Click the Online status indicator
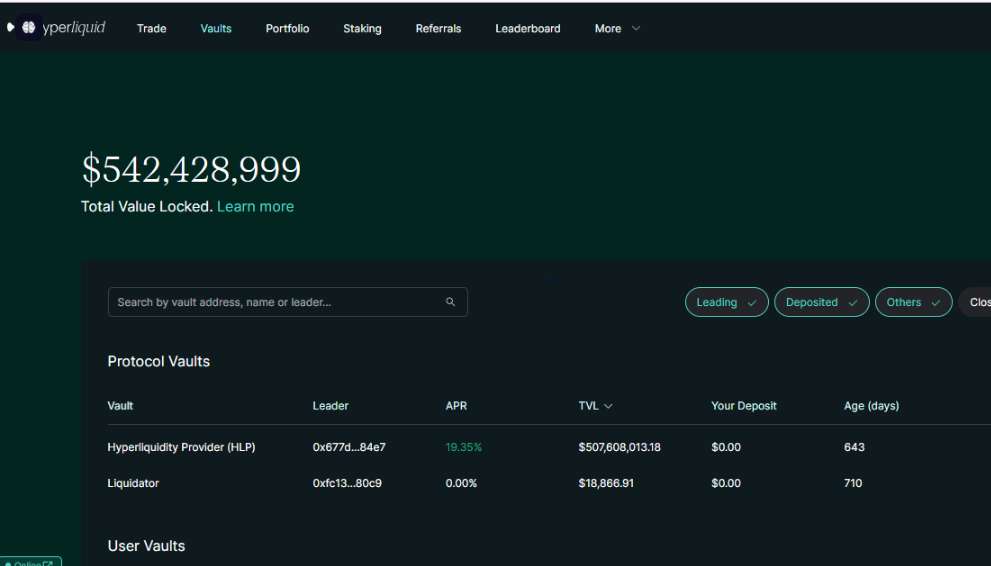 30,562
